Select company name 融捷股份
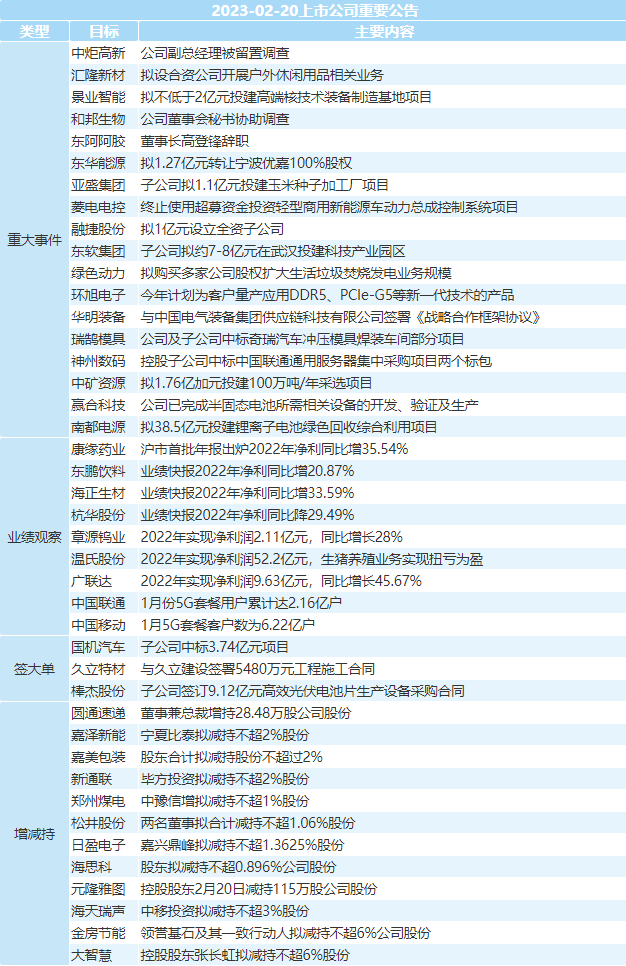This screenshot has height=966, width=626. point(98,229)
